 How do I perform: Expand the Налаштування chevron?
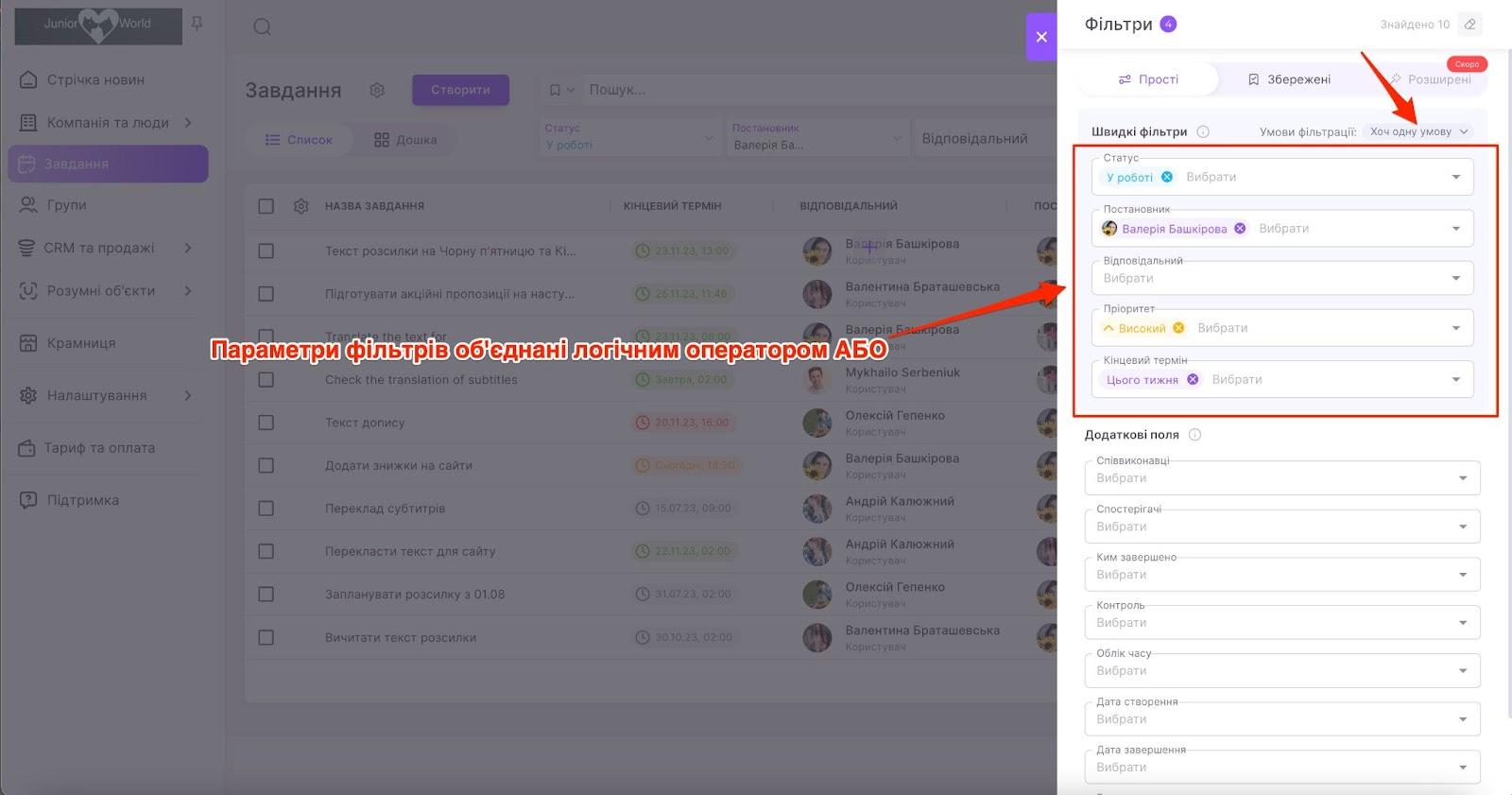click(x=188, y=395)
